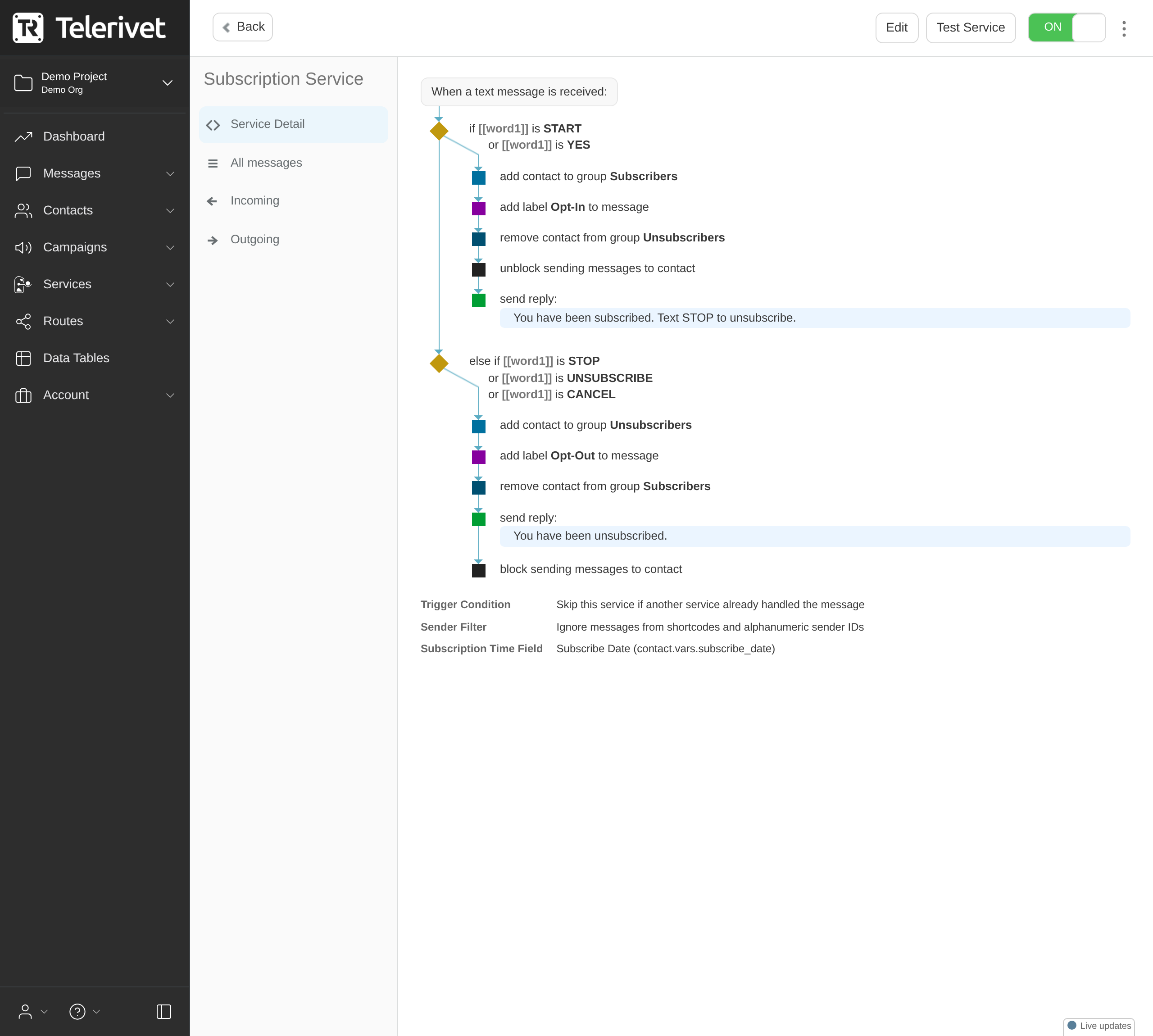This screenshot has height=1036, width=1153.
Task: Switch to Outgoing messages tab
Action: tap(294, 240)
